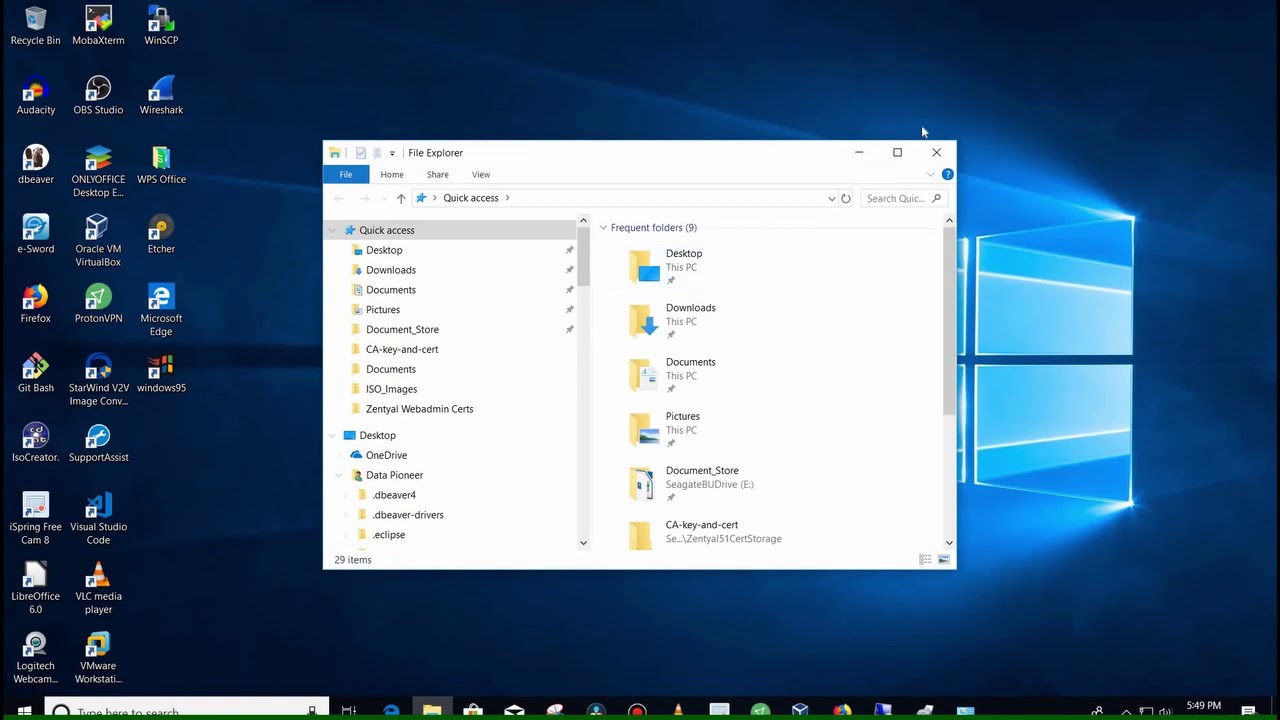
Task: Switch to large thumbnails view in status bar
Action: pos(944,559)
